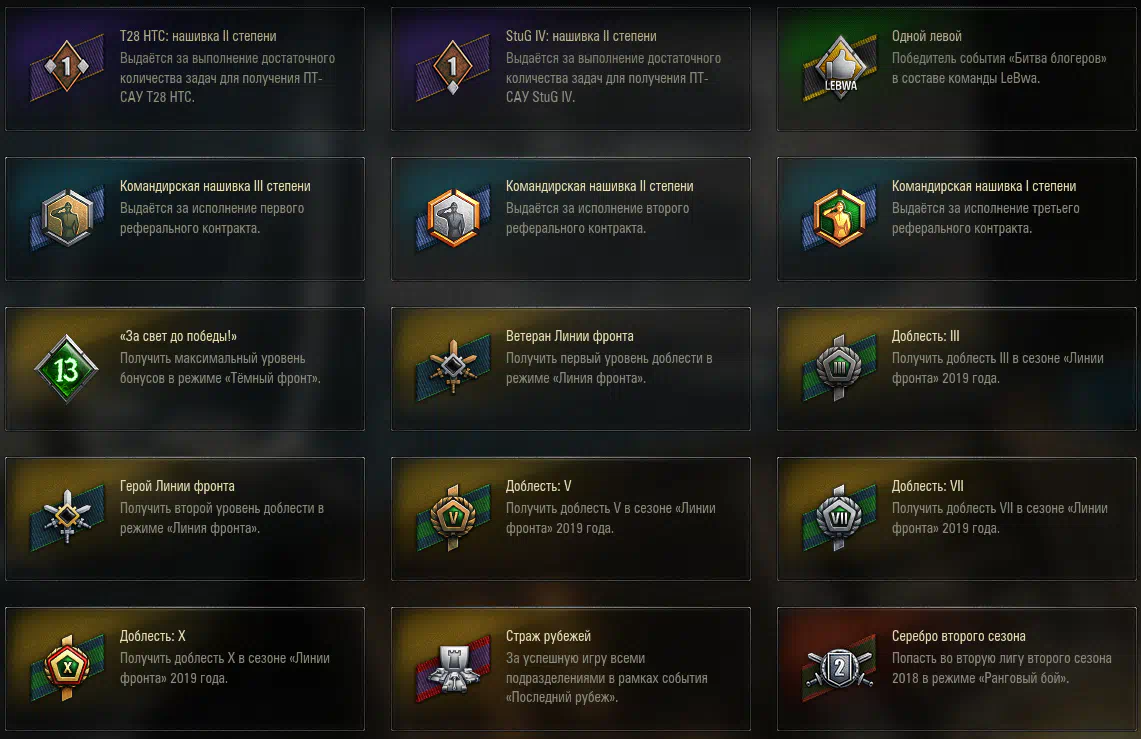Click the Доблесть: VII silver medal icon
This screenshot has height=739, width=1141.
[839, 518]
